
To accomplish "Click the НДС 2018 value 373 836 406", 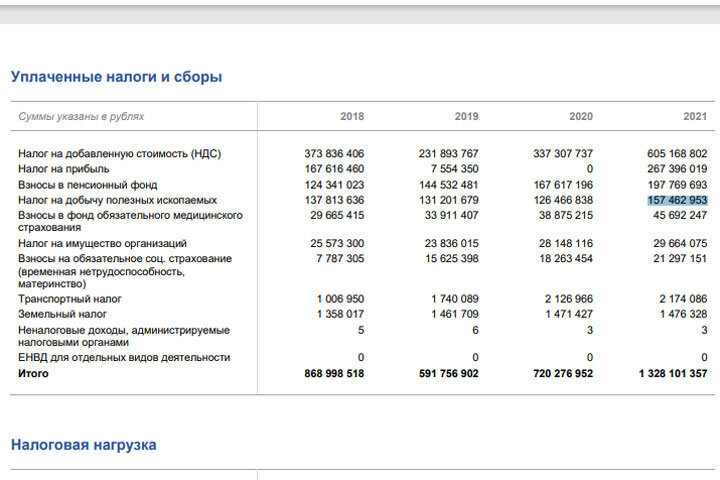I will (x=334, y=153).
